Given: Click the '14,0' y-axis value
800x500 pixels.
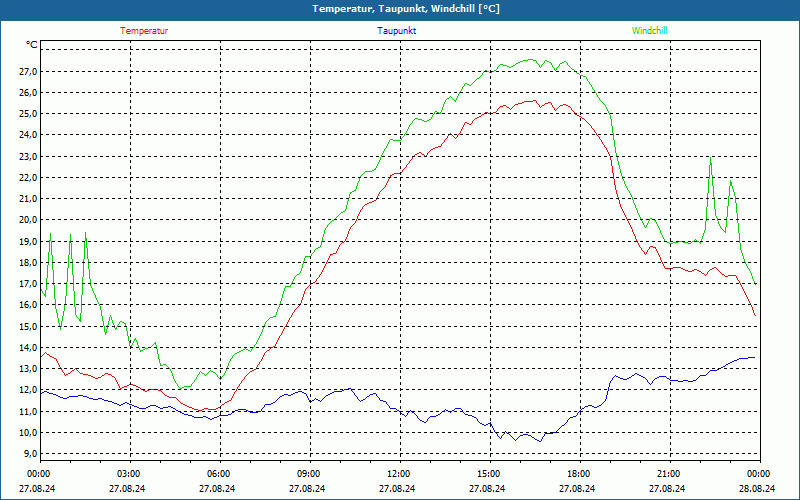Looking at the screenshot, I should (28, 347).
